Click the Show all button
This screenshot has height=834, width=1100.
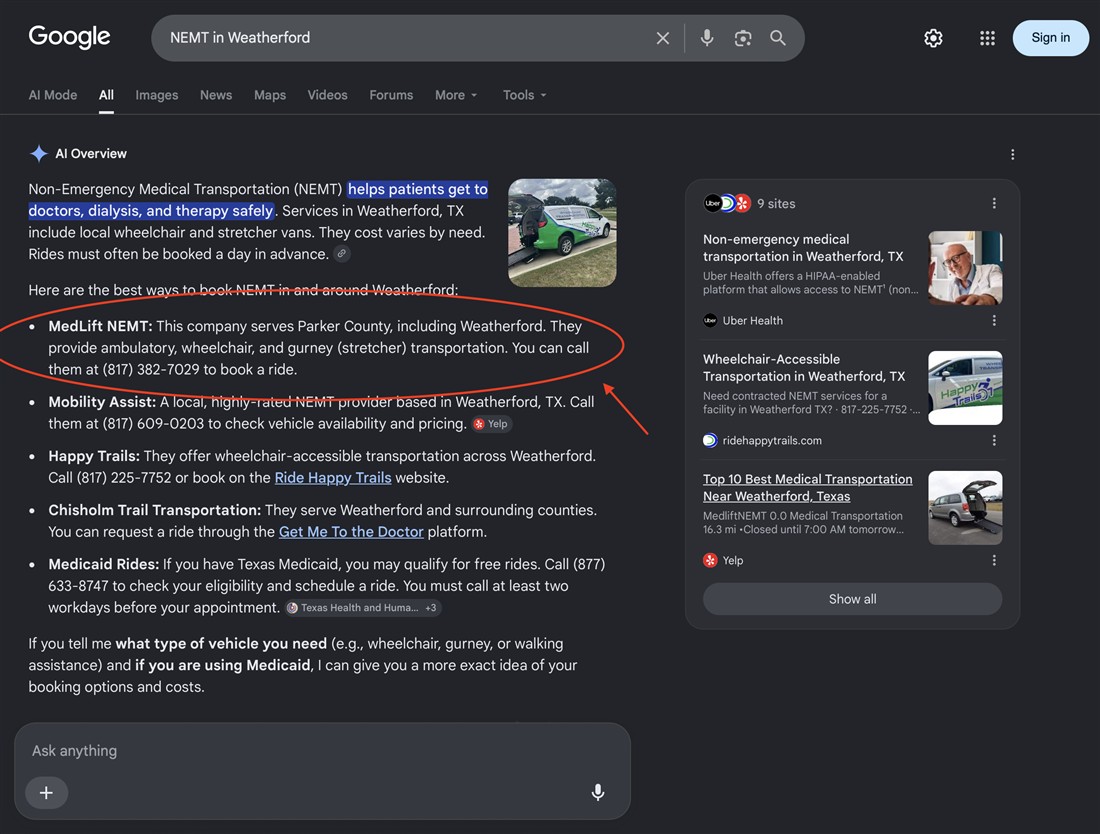tap(852, 599)
